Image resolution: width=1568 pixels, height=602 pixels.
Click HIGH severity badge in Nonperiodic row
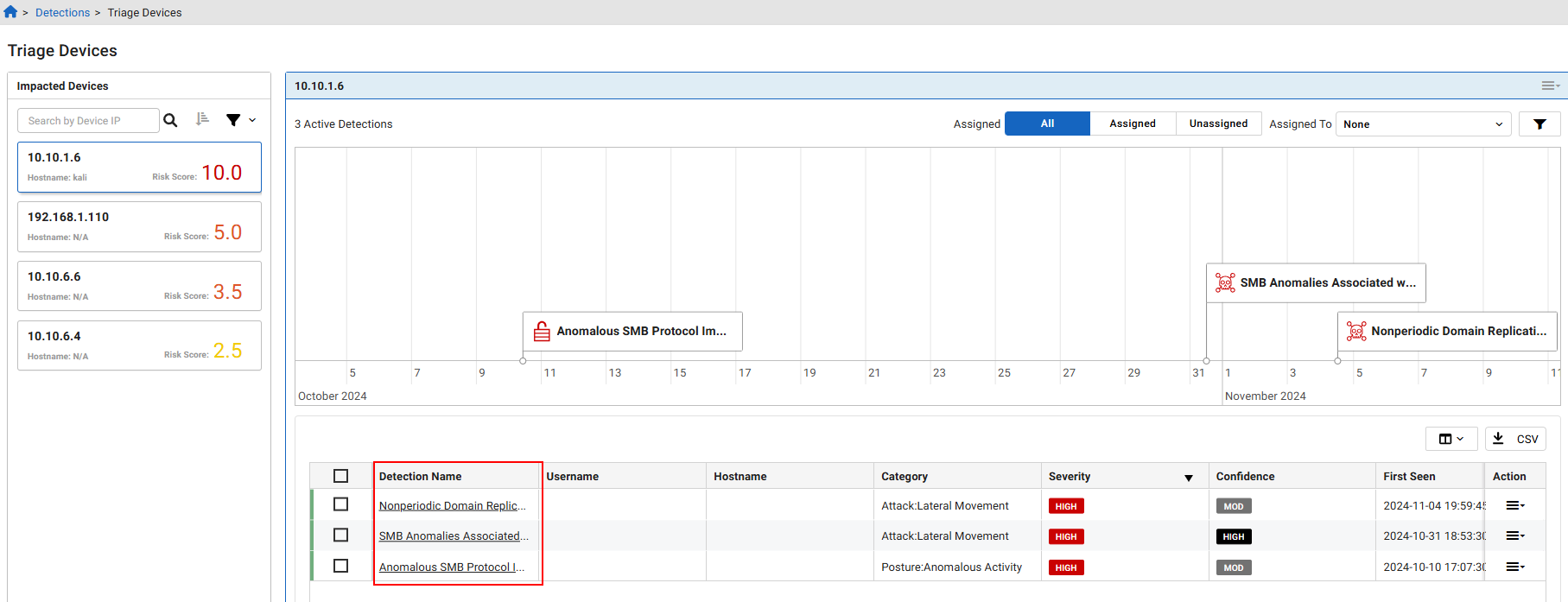point(1066,506)
